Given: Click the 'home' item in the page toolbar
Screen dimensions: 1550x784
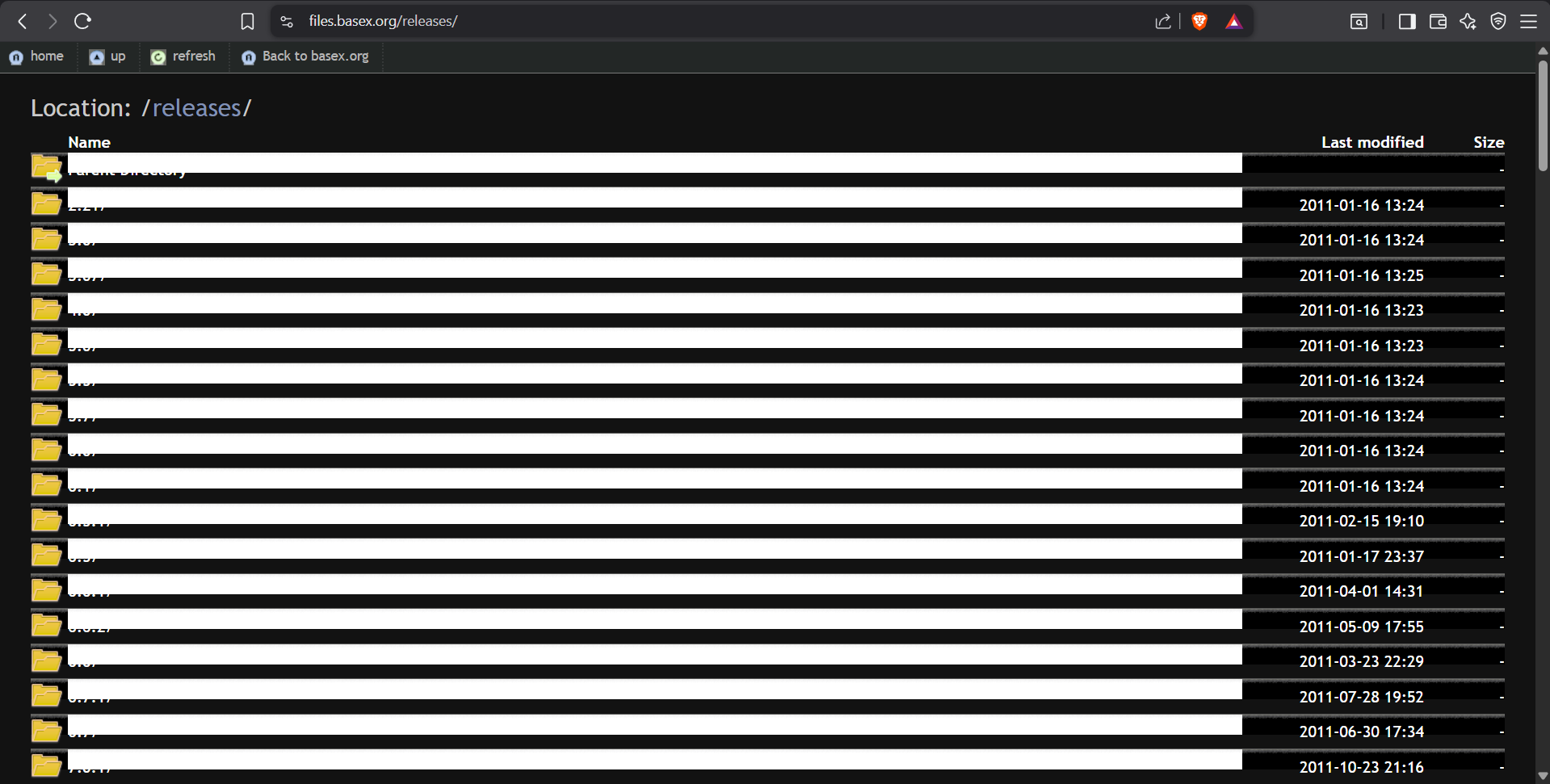Looking at the screenshot, I should (x=37, y=57).
